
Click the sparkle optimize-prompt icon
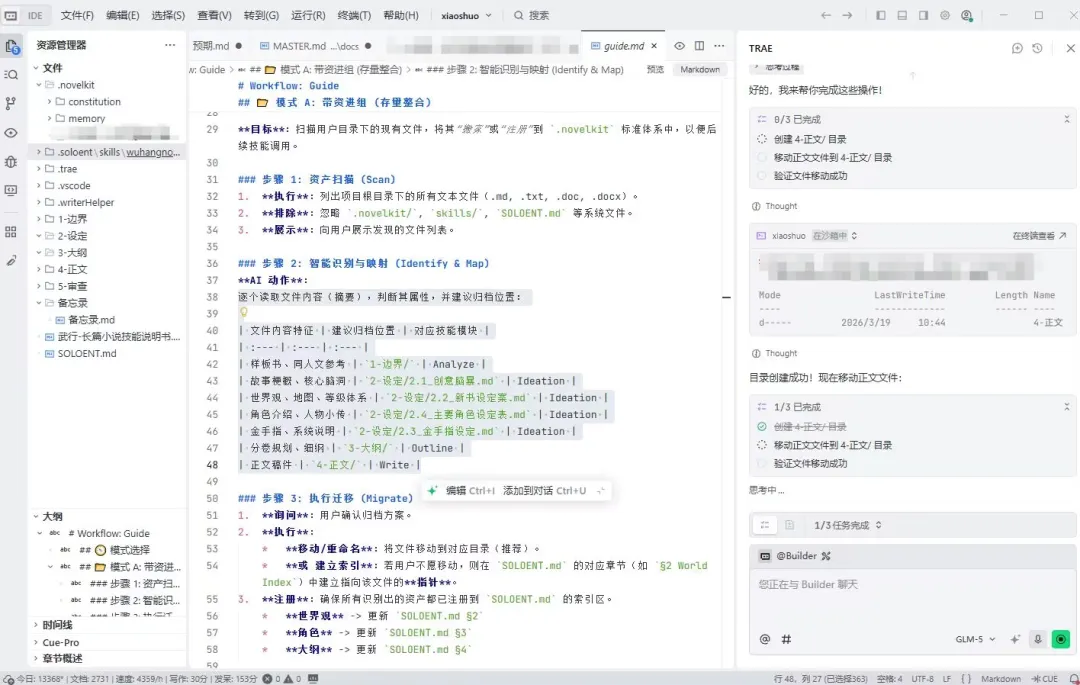tap(1015, 639)
